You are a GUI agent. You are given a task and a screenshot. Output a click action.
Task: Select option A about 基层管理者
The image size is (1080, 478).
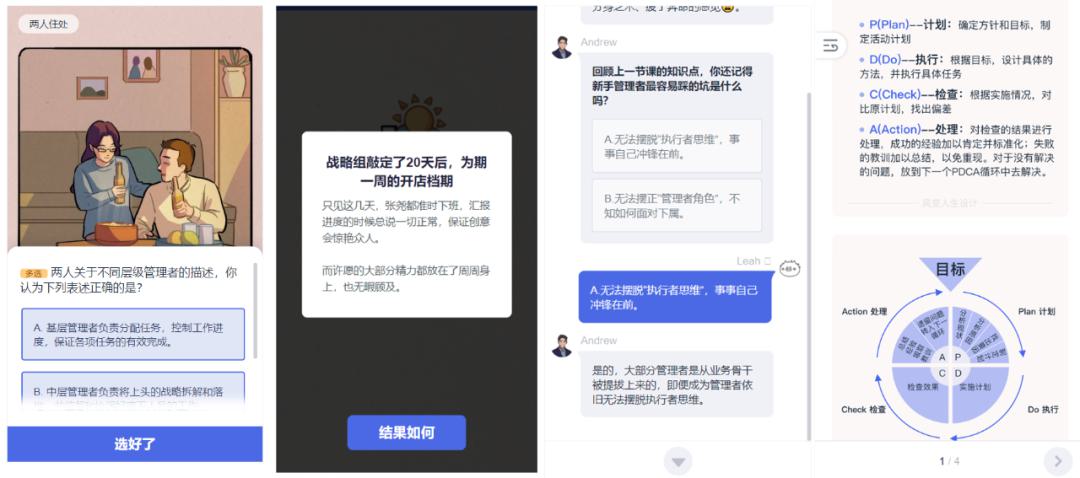click(x=133, y=334)
